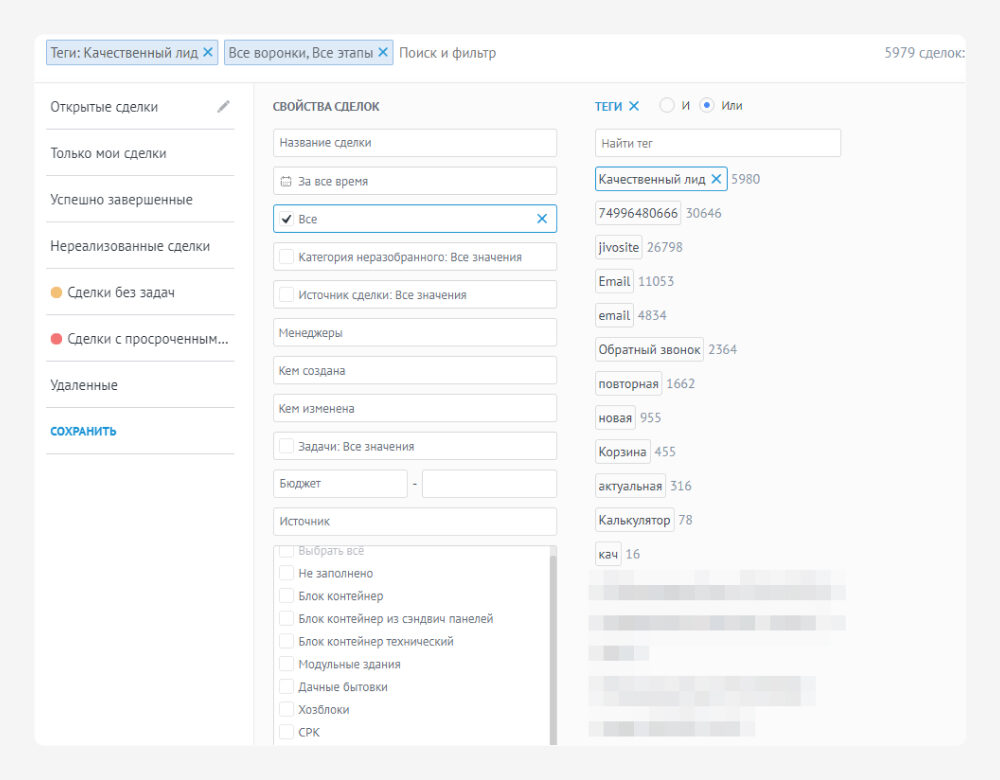The width and height of the screenshot is (1000, 780).
Task: Click the calendar icon in 'За все время'
Action: click(x=285, y=182)
